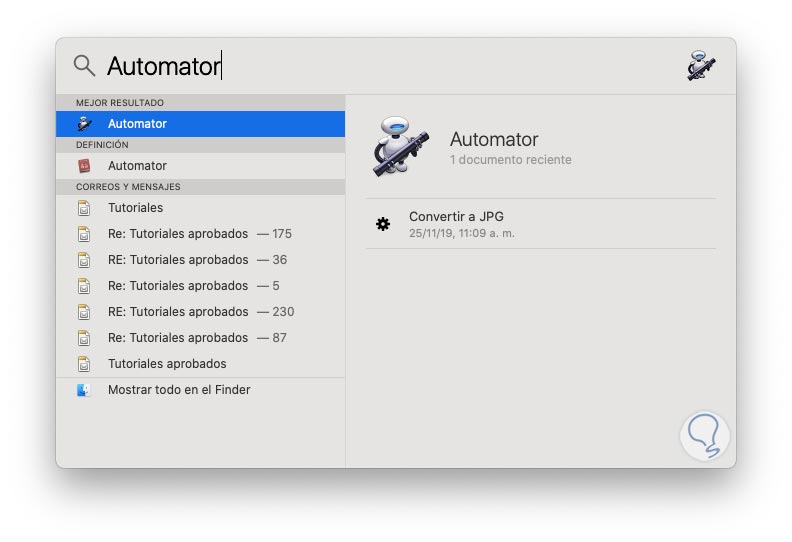Click the date 25/11/19, 11:09 a. m.
Viewport: 792px width, 542px height.
pyautogui.click(x=462, y=233)
